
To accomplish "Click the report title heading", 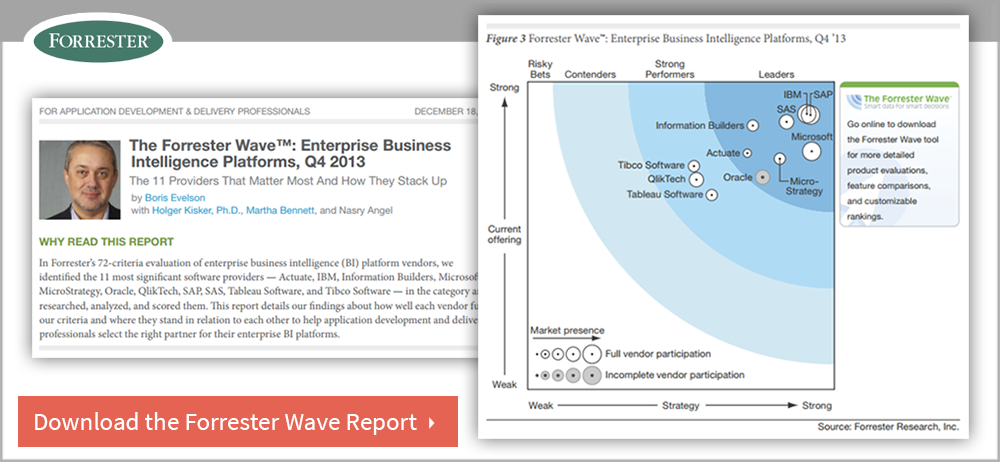I will [290, 153].
